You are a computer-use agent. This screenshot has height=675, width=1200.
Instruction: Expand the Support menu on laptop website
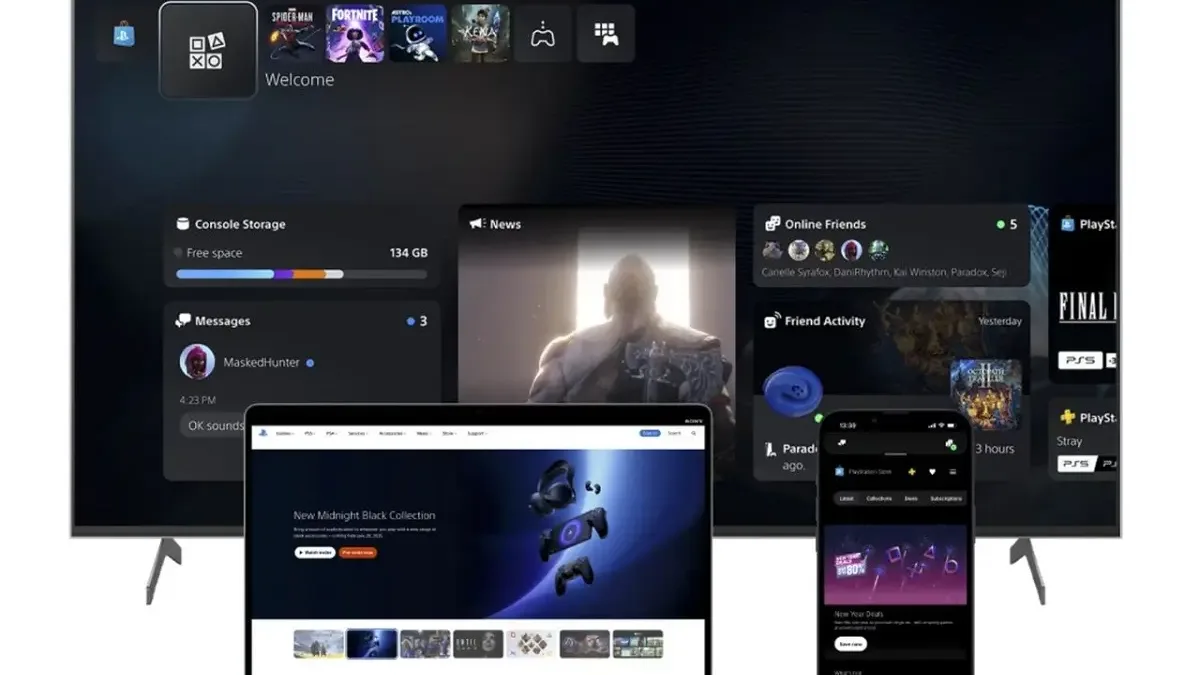click(477, 433)
